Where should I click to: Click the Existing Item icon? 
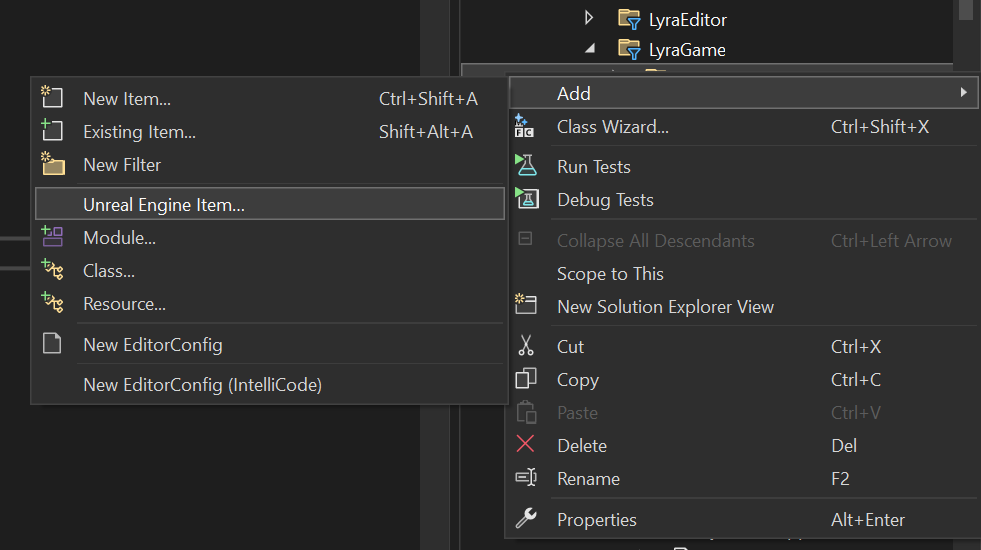tap(52, 131)
